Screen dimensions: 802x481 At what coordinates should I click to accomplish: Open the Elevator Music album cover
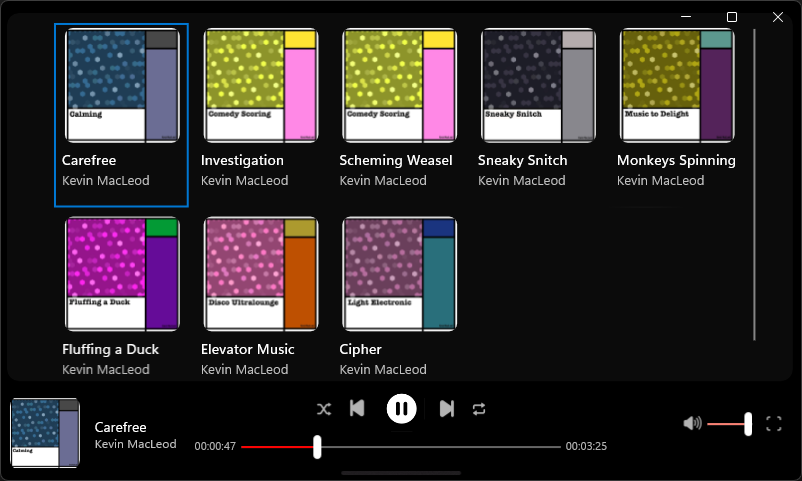(261, 274)
